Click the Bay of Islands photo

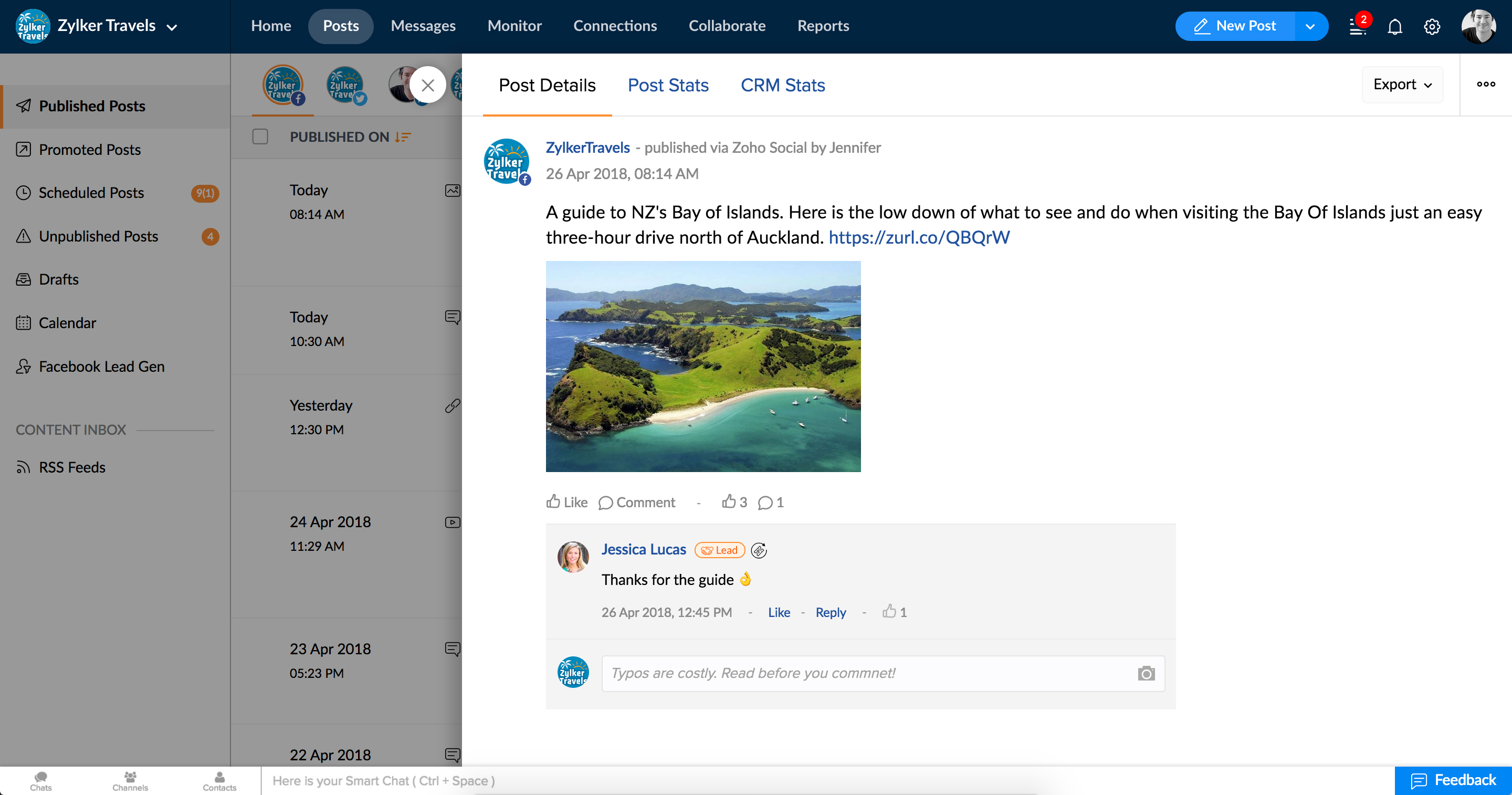(x=703, y=367)
